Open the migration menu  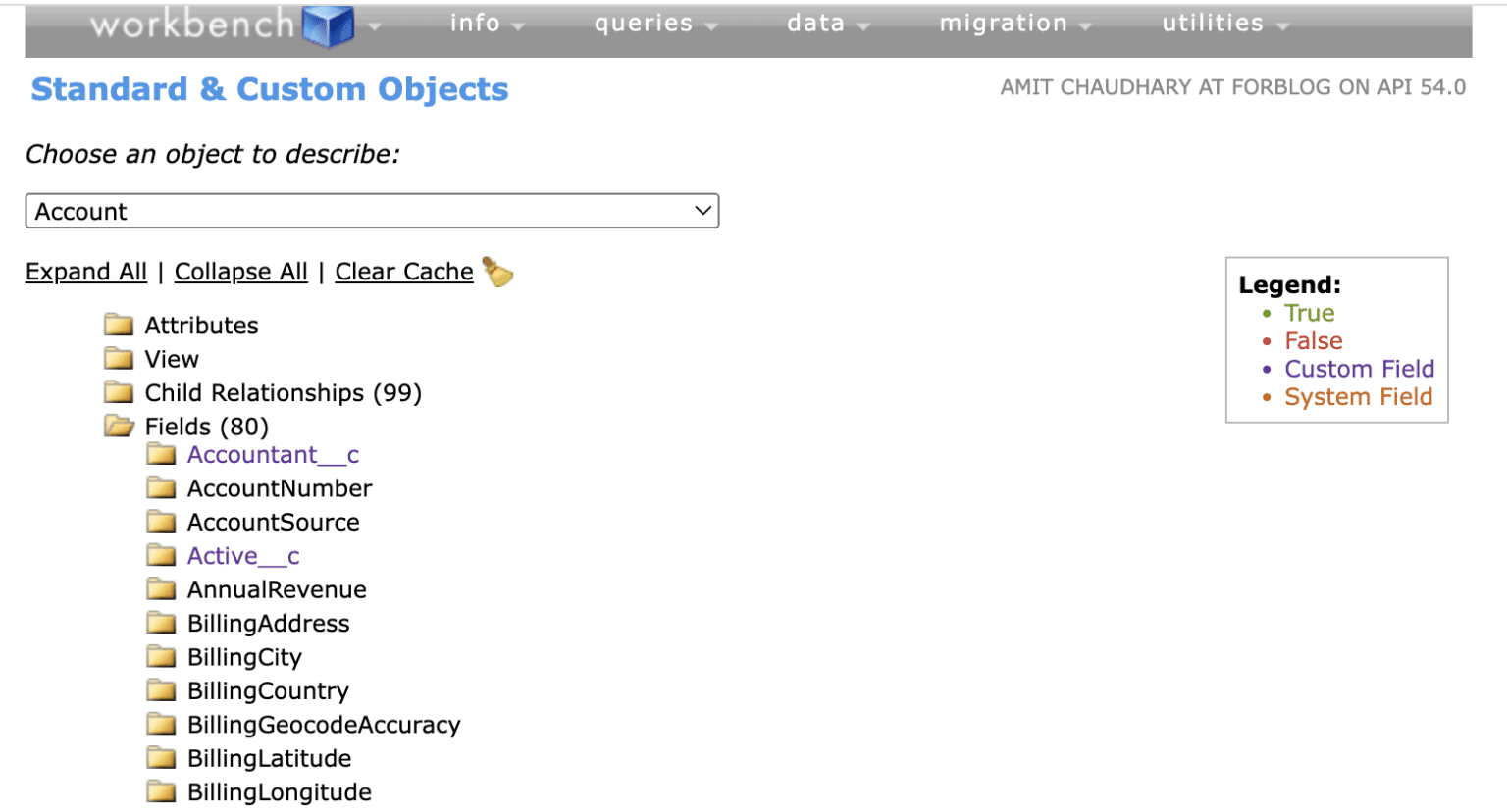[x=1014, y=24]
